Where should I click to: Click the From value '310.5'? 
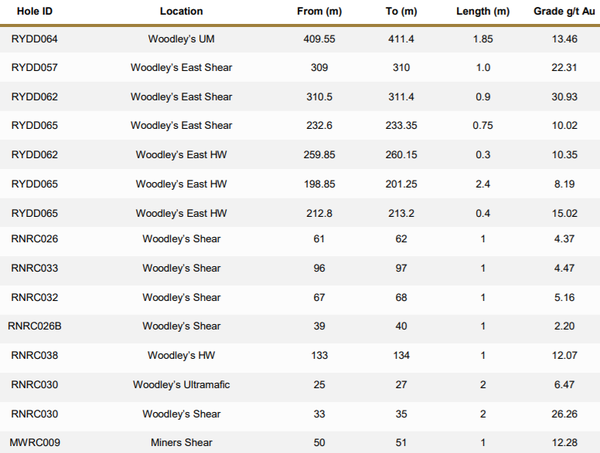319,97
